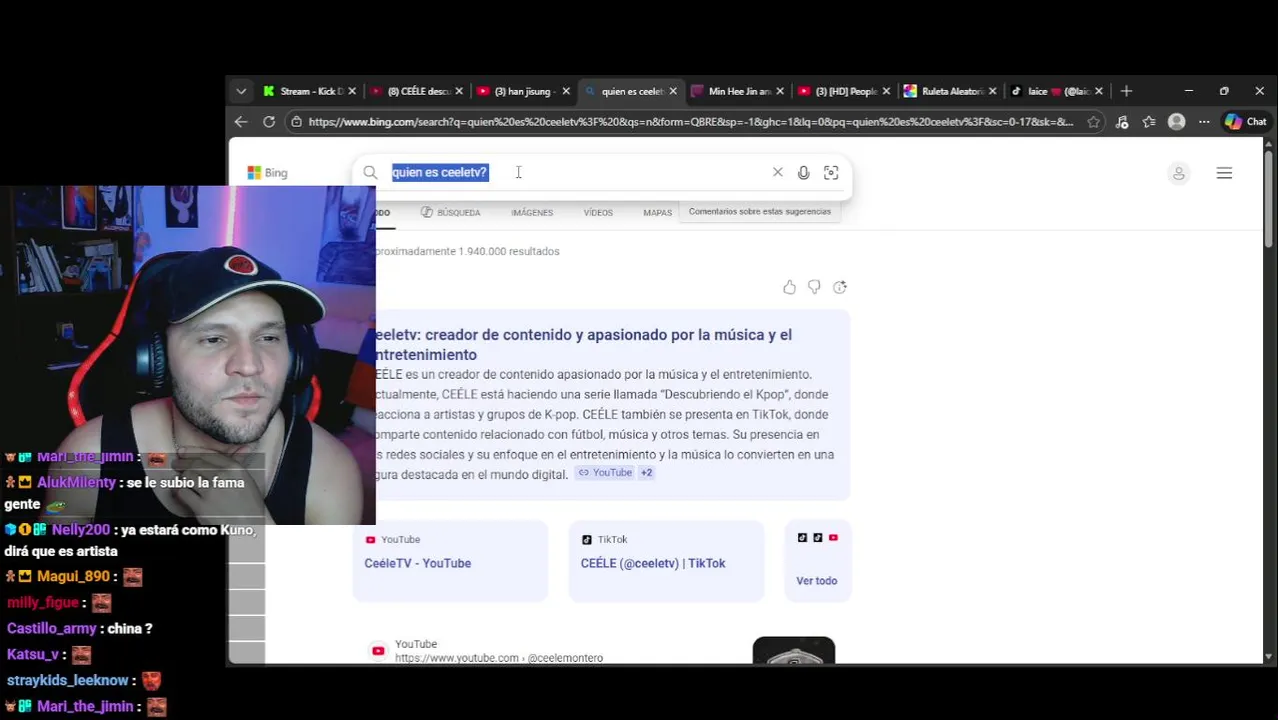Click Ver todo sources link
The image size is (1278, 720).
click(817, 580)
